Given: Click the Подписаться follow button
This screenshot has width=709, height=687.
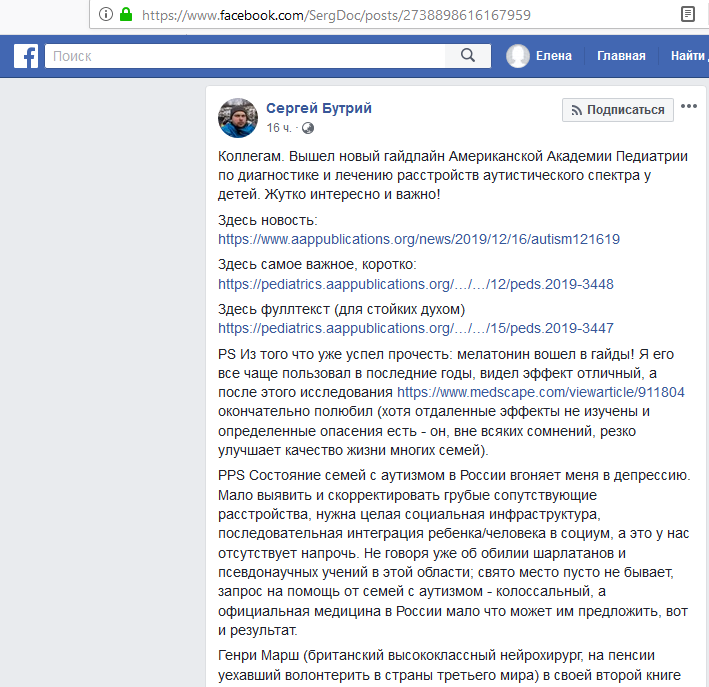Looking at the screenshot, I should 618,110.
